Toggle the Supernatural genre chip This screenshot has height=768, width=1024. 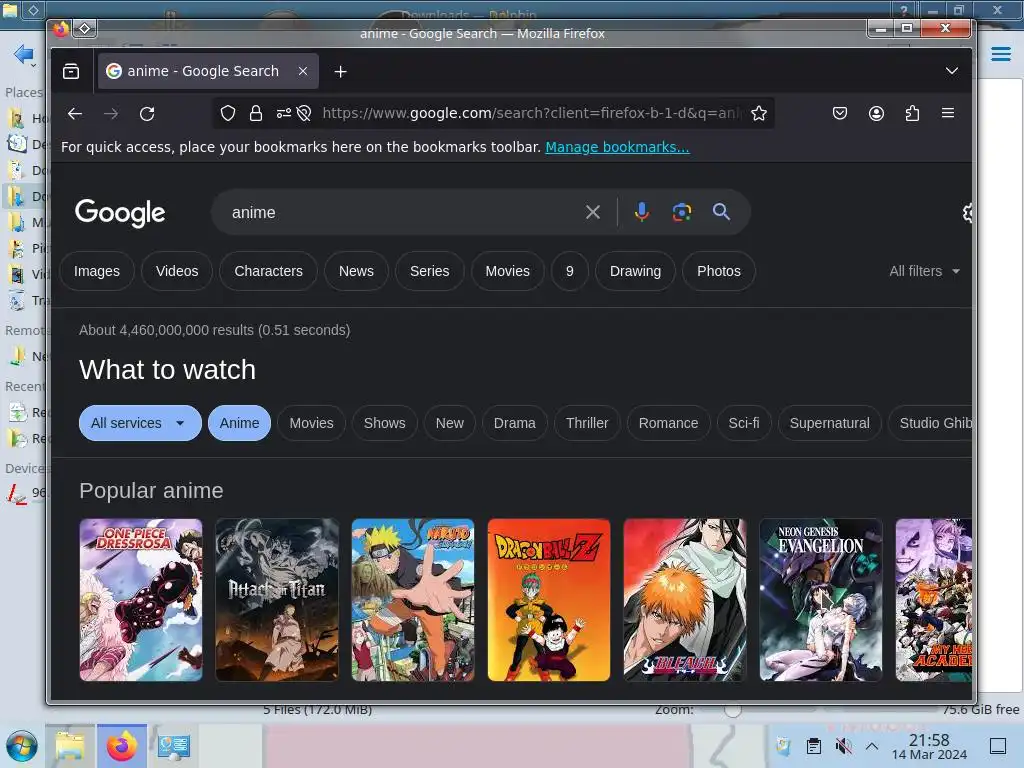(x=829, y=423)
